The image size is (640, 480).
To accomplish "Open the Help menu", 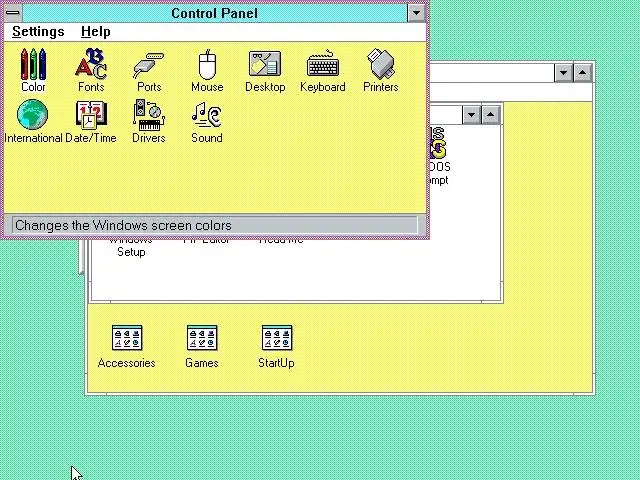I will pyautogui.click(x=96, y=31).
